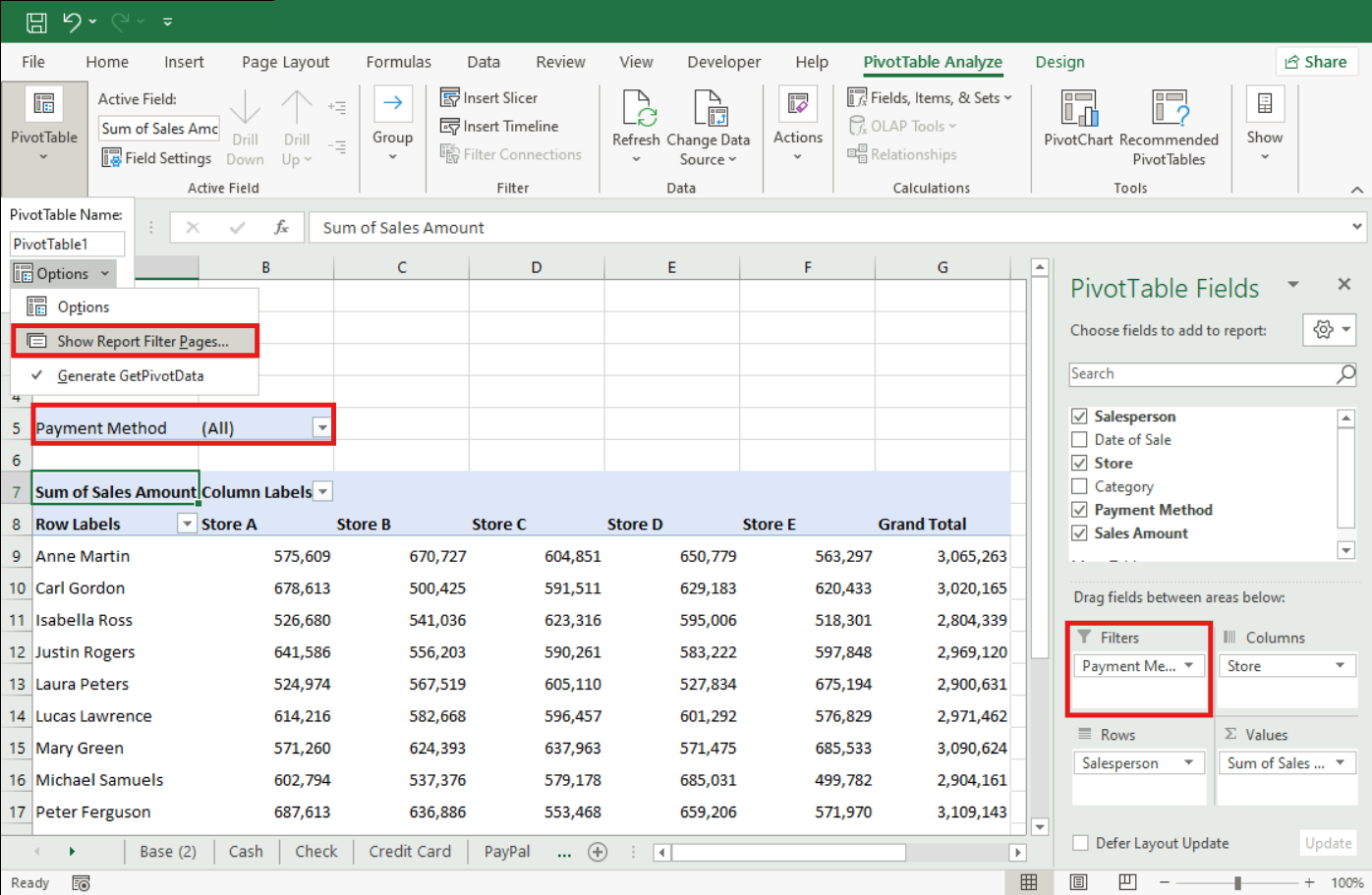The image size is (1372, 895).
Task: Check the Date of Sale field
Action: 1079,440
